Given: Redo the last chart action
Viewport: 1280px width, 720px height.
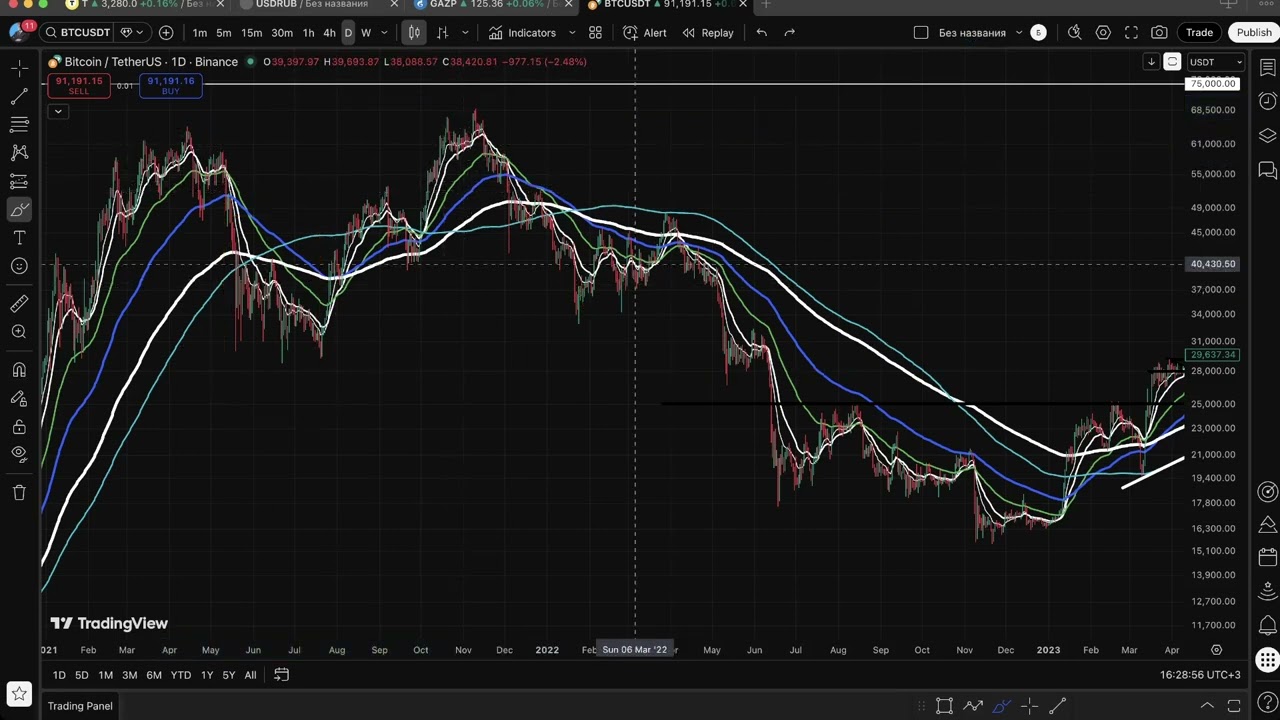Looking at the screenshot, I should pos(790,33).
